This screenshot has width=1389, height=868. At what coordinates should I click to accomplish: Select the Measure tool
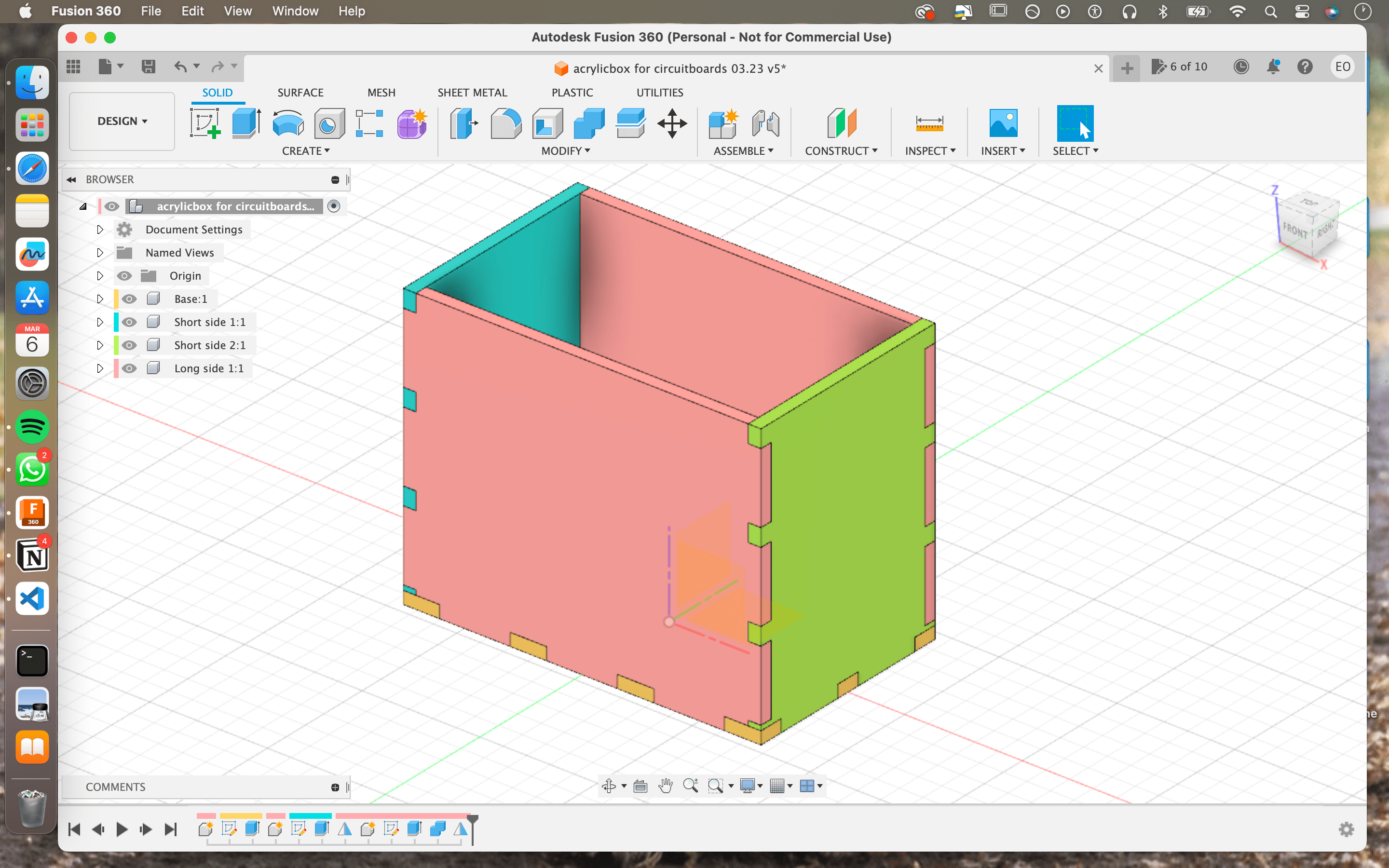pyautogui.click(x=929, y=123)
